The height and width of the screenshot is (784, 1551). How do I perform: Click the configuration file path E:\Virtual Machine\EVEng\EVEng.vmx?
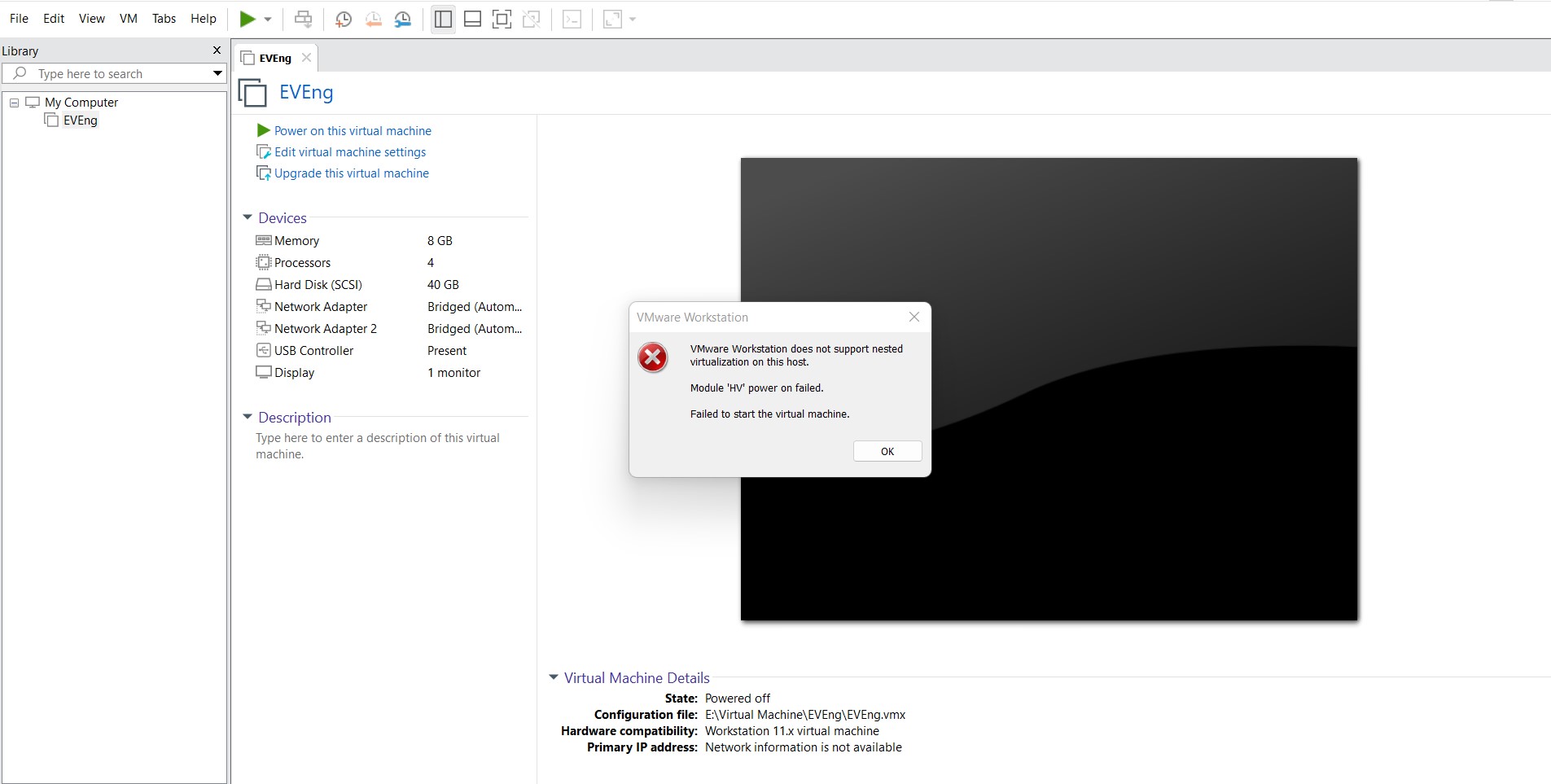805,715
